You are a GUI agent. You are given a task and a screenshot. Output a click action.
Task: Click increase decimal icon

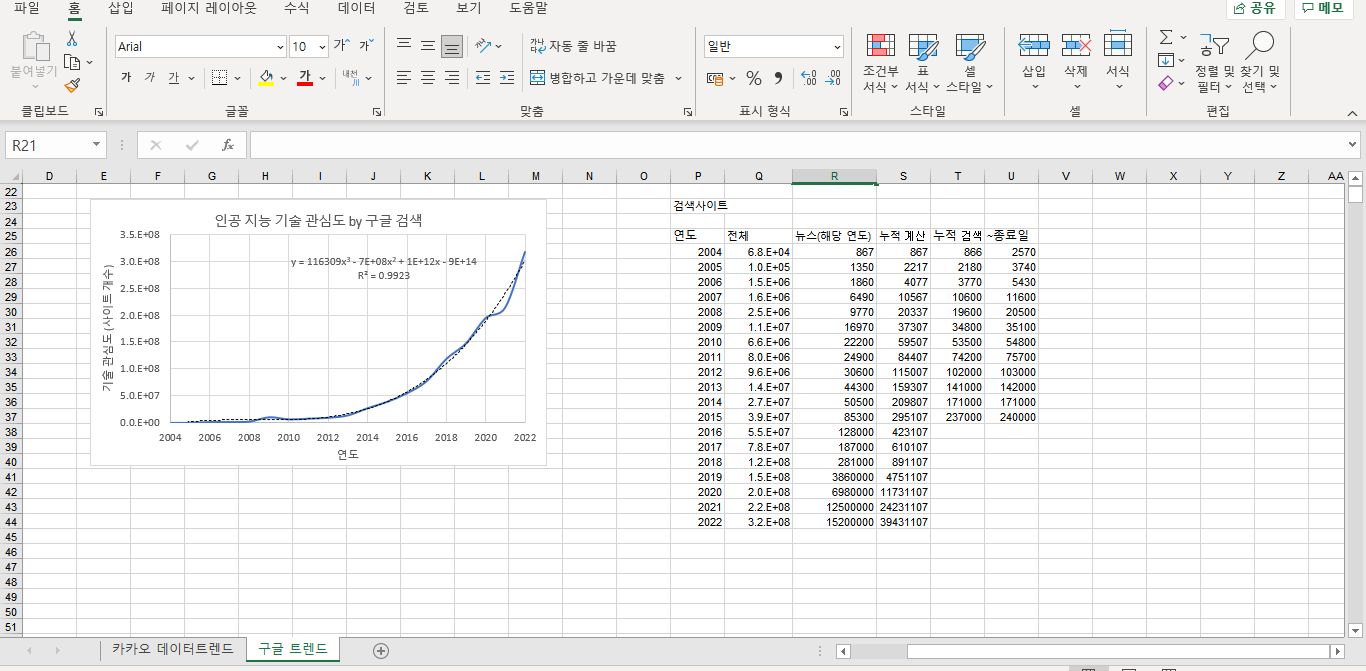[809, 78]
